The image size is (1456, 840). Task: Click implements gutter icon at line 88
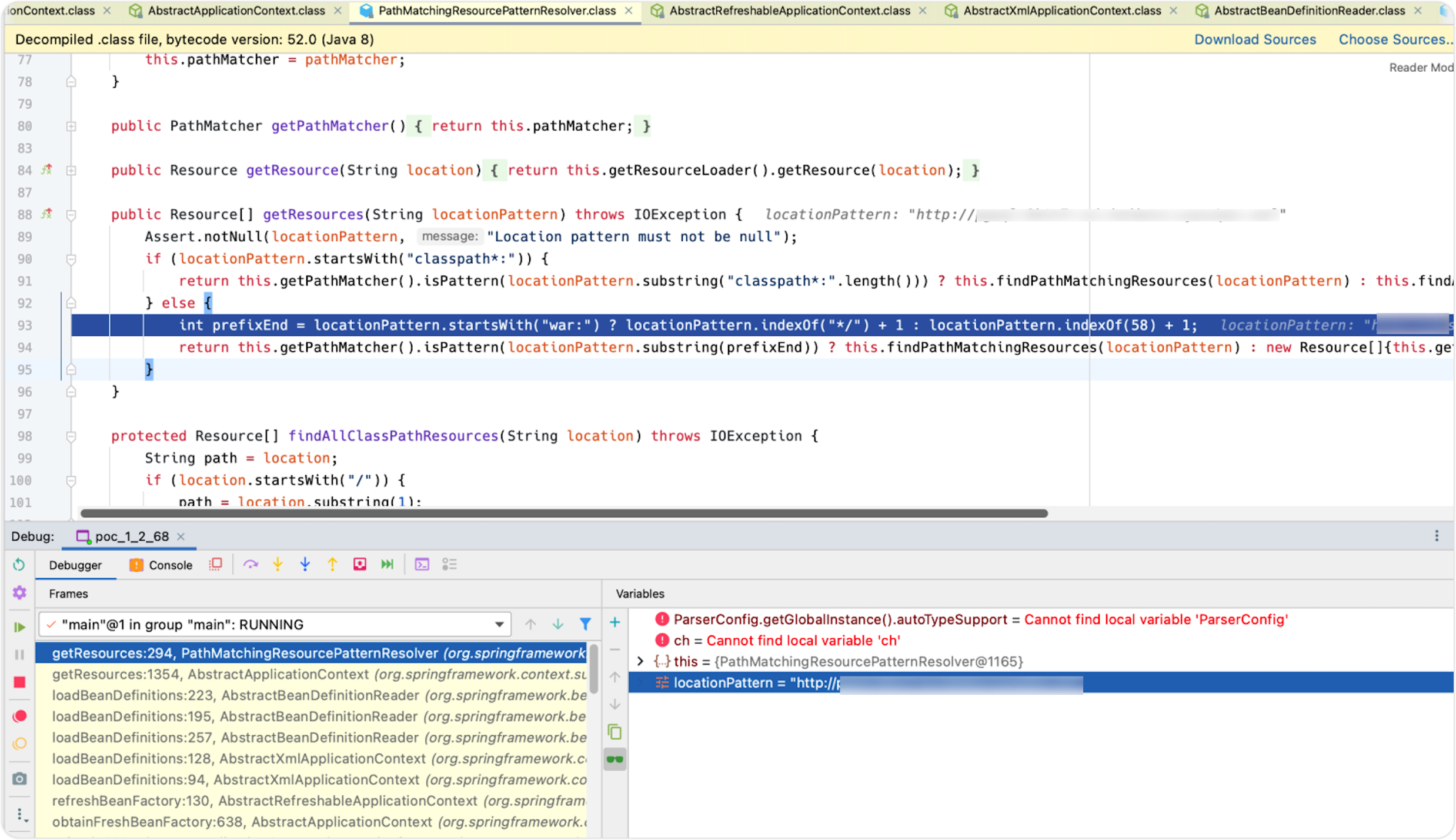(46, 214)
